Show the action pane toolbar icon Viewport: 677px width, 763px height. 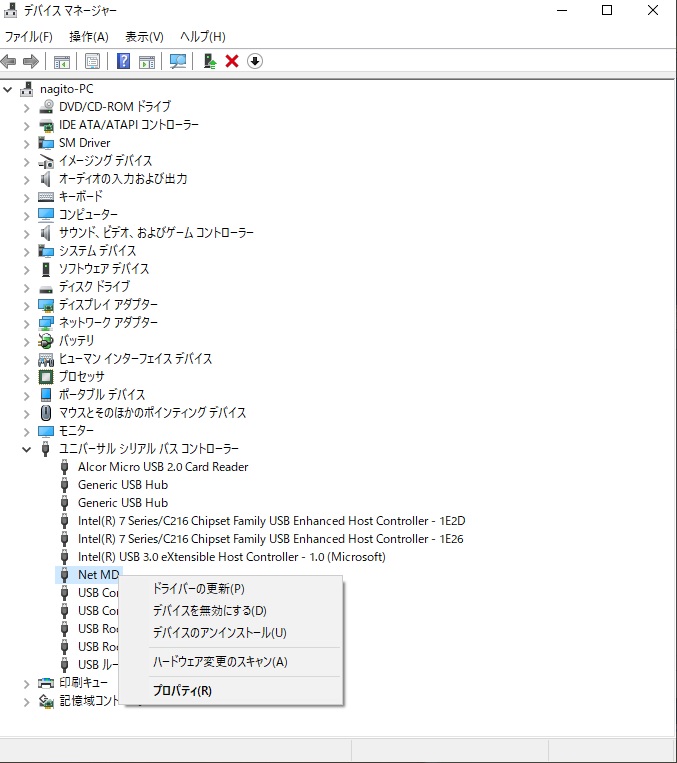pyautogui.click(x=146, y=61)
